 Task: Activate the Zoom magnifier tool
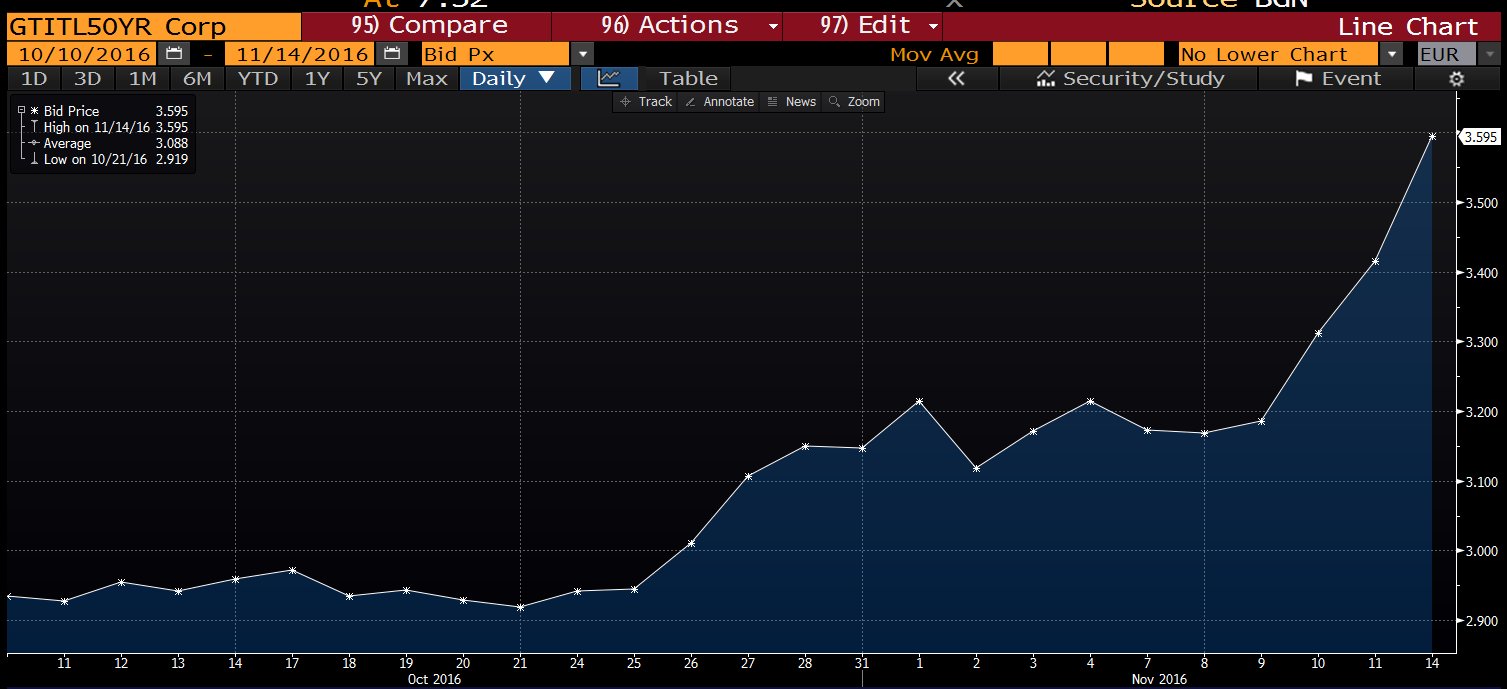coord(853,102)
